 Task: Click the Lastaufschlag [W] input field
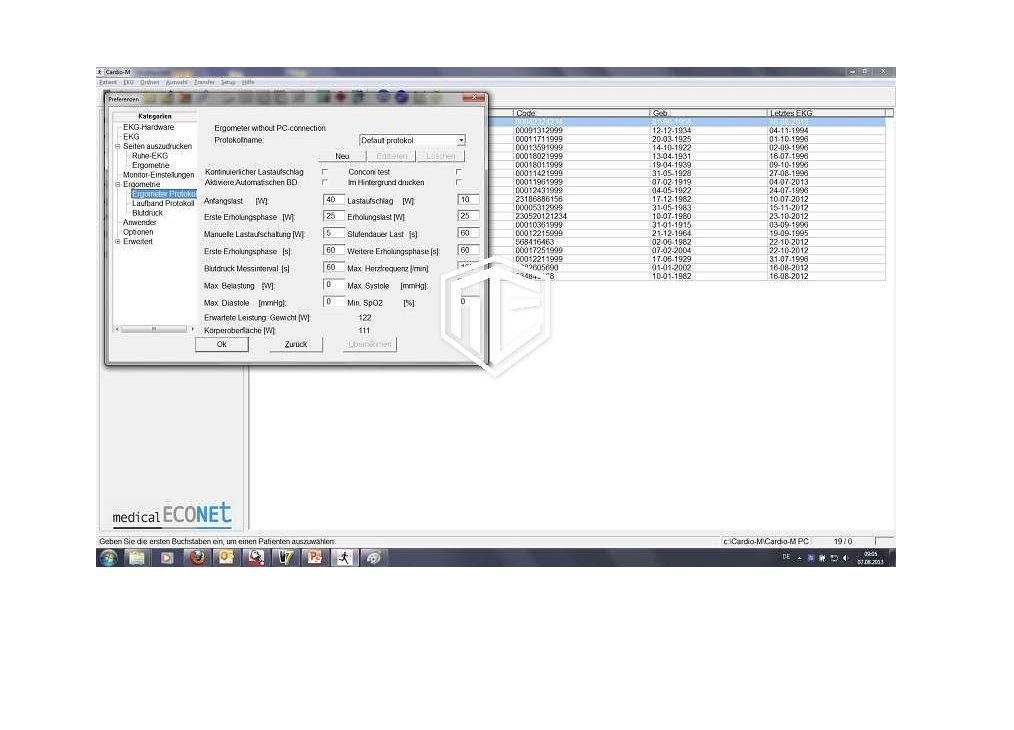pyautogui.click(x=468, y=200)
